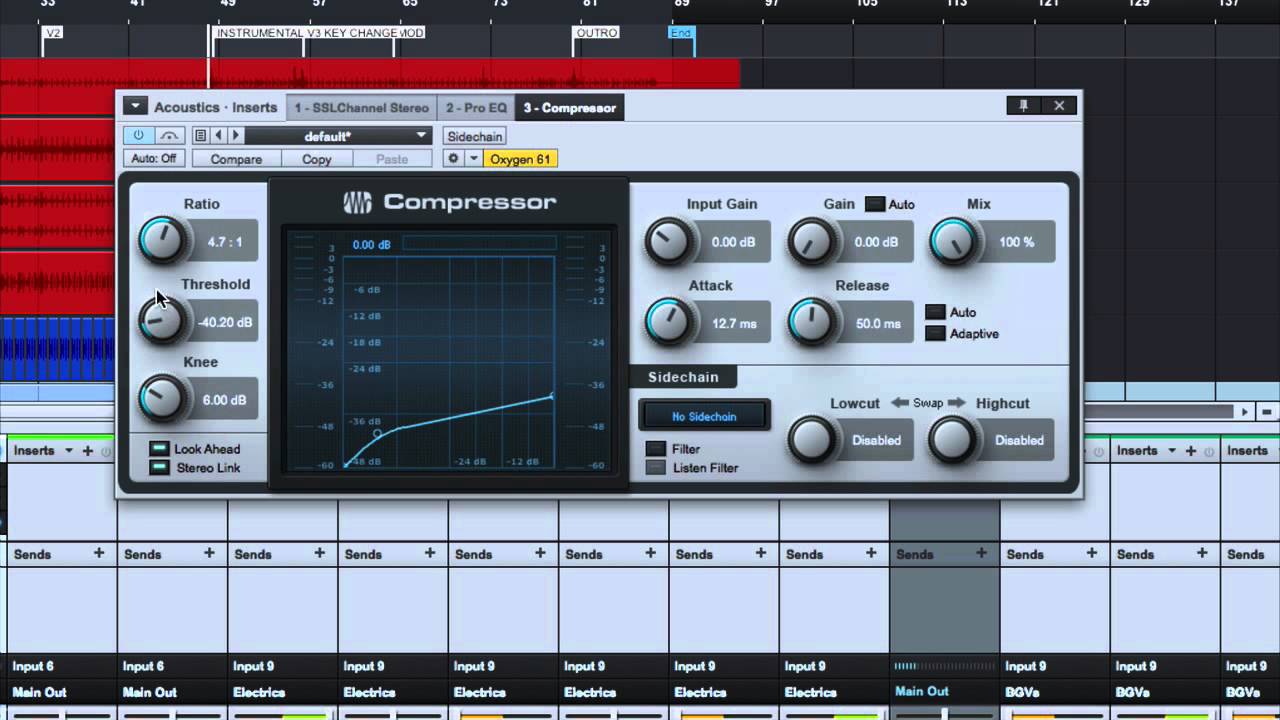Open the light-blue Main Out output selector
1280x720 pixels.
point(922,691)
